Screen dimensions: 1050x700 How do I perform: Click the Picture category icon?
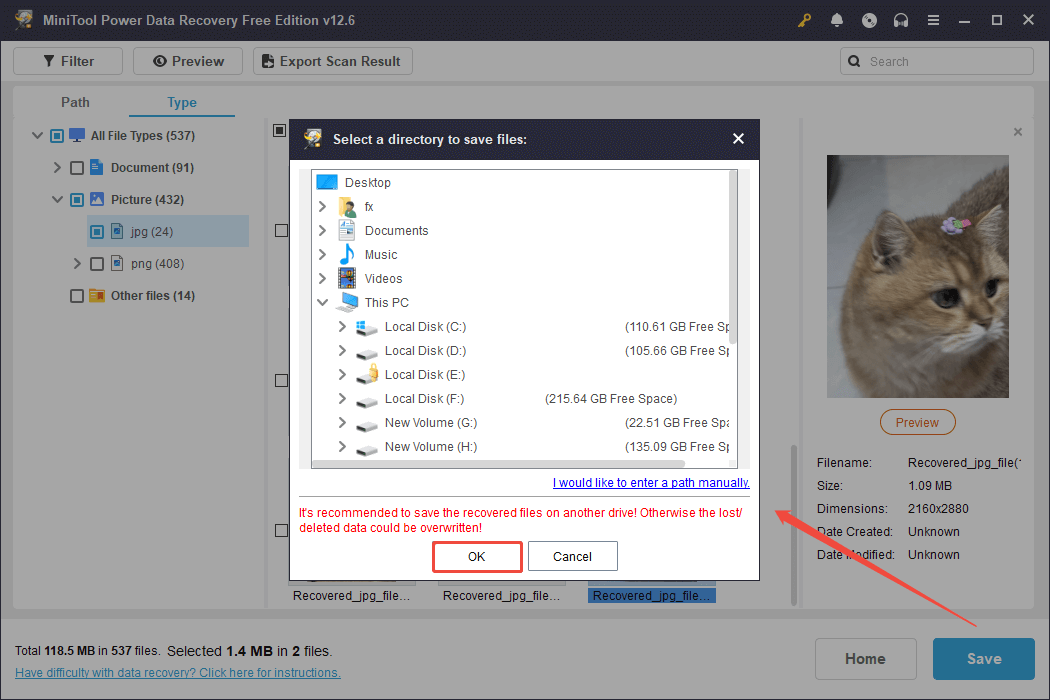[x=97, y=199]
